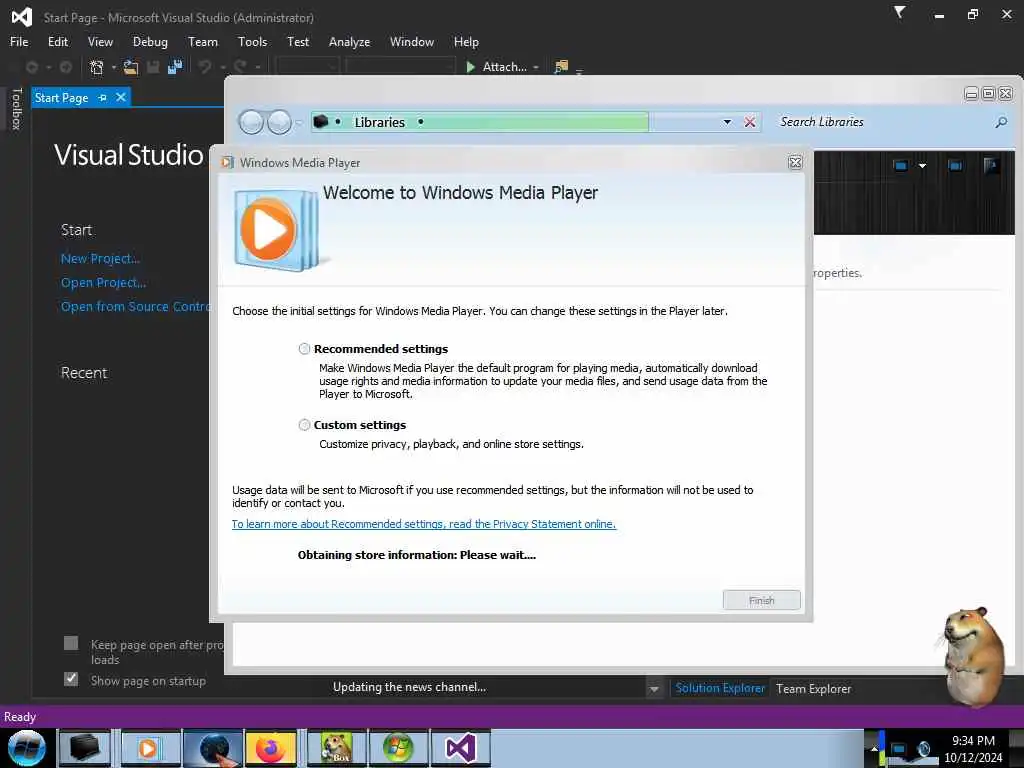The height and width of the screenshot is (768, 1024).
Task: Click the Redo toolbar icon
Action: tap(240, 67)
